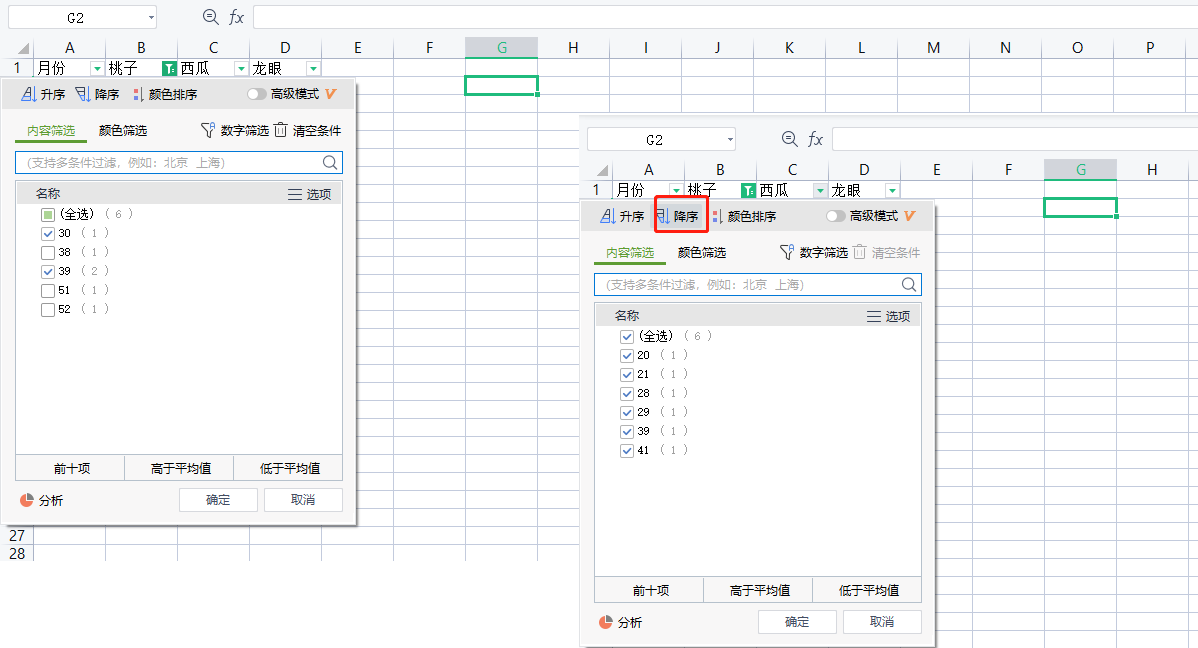Select column P header in back window

[x=1150, y=47]
